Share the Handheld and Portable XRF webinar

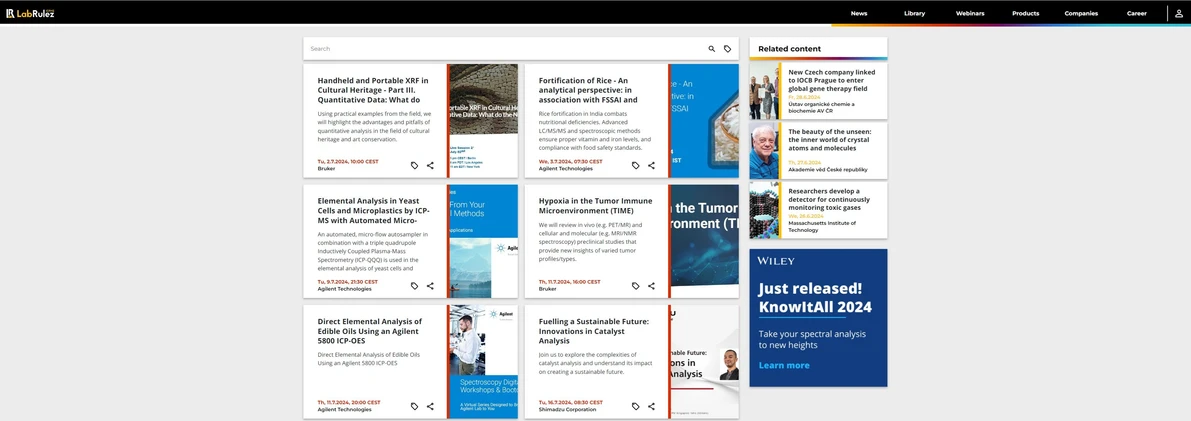(430, 166)
